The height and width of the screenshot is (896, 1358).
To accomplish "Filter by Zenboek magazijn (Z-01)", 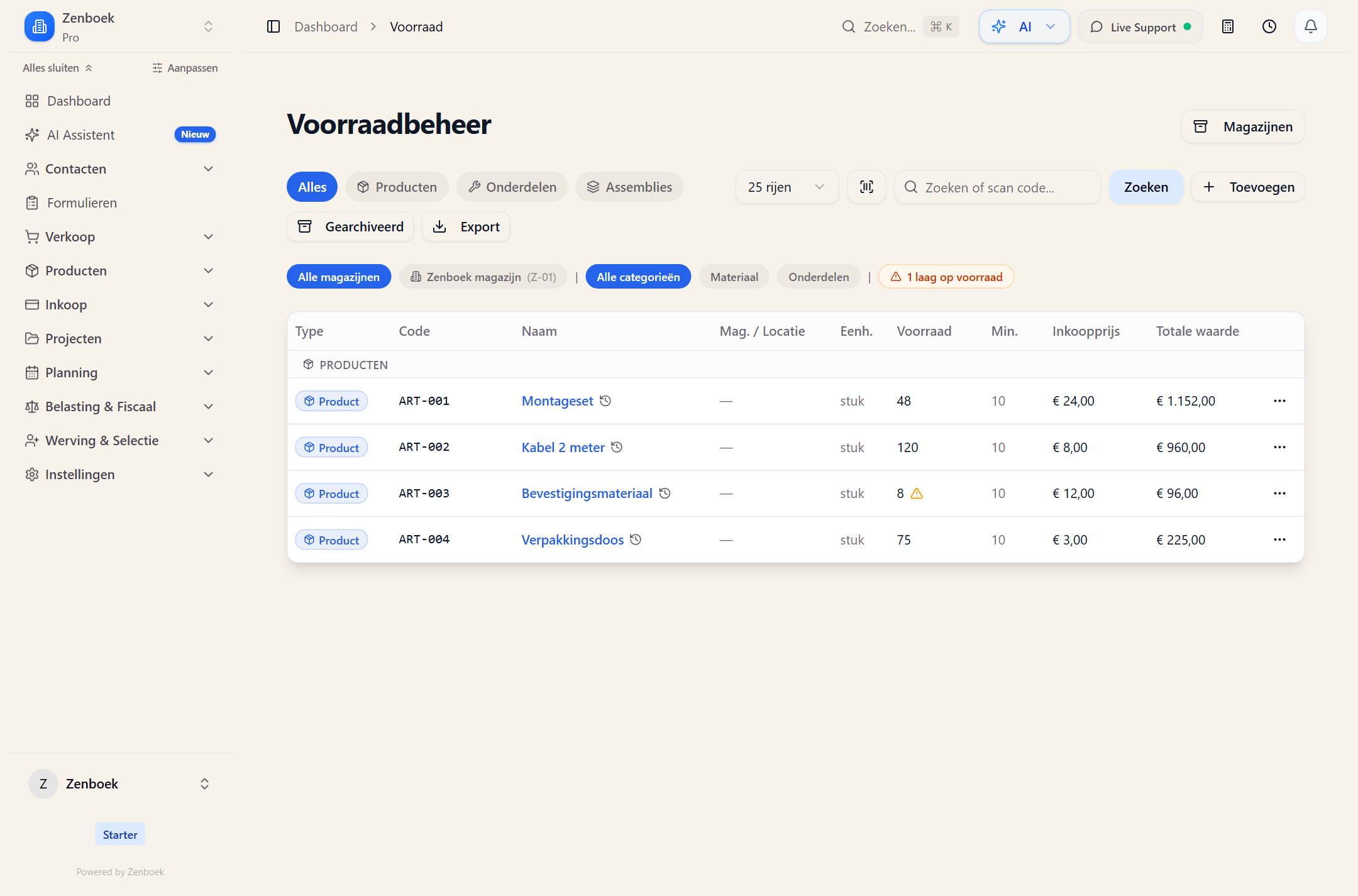I will pyautogui.click(x=483, y=277).
